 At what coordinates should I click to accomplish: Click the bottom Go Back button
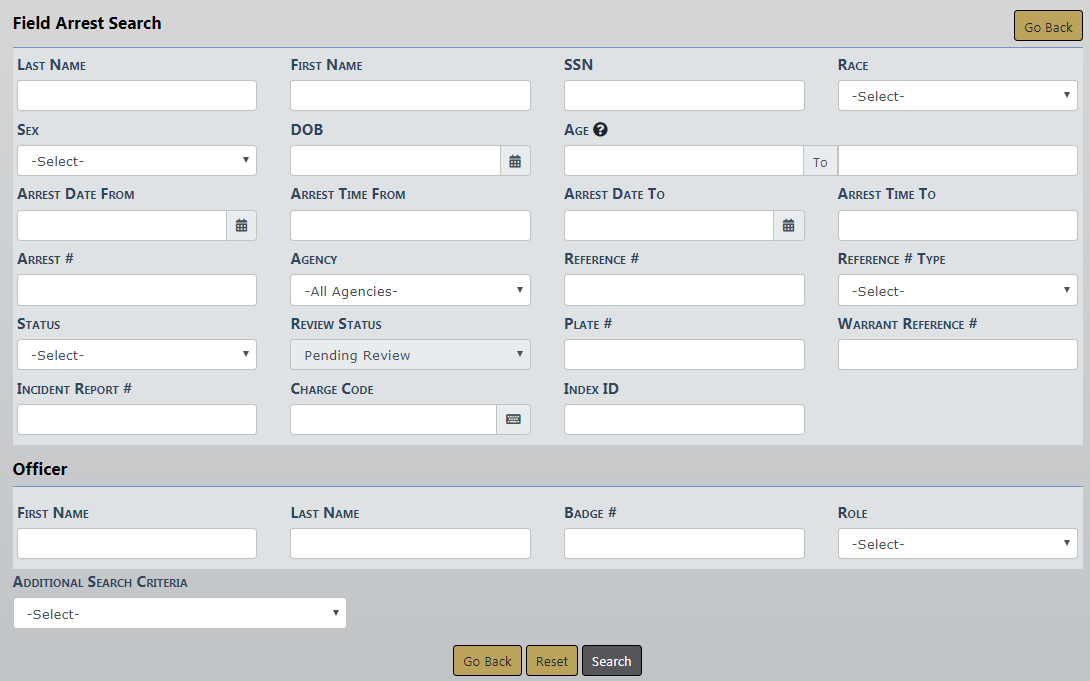click(x=487, y=661)
